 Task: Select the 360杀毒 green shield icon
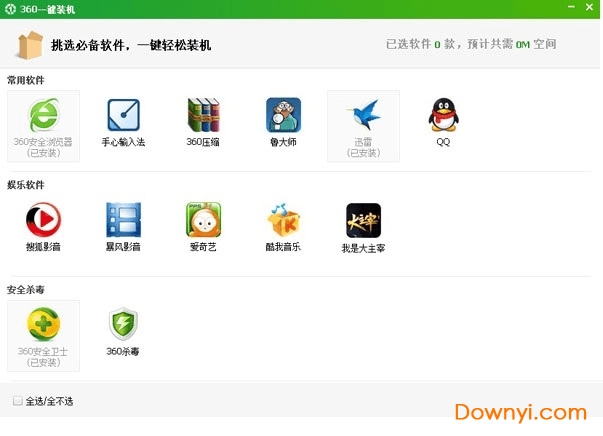pos(123,324)
